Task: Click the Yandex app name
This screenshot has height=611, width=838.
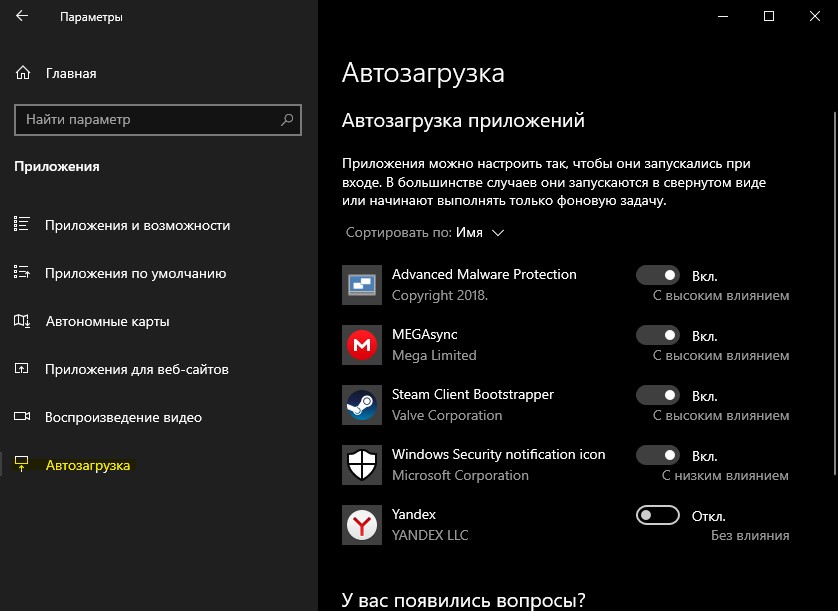Action: (x=414, y=514)
